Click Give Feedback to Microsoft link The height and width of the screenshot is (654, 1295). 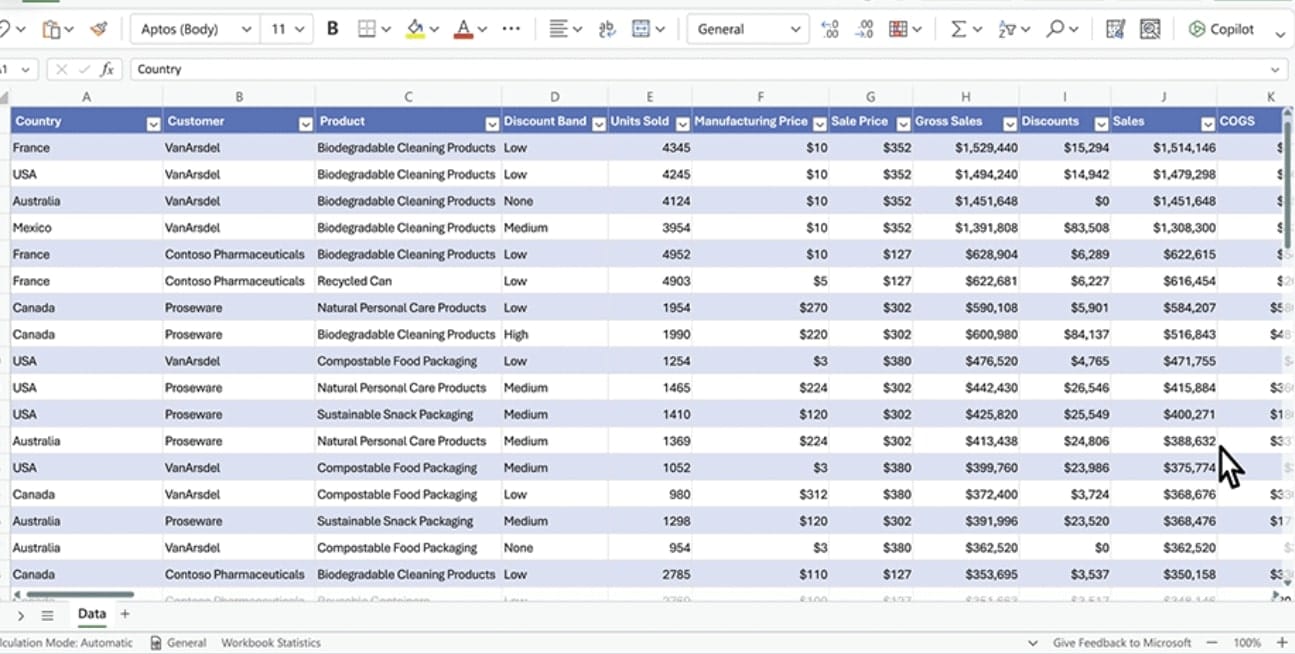[x=1121, y=643]
